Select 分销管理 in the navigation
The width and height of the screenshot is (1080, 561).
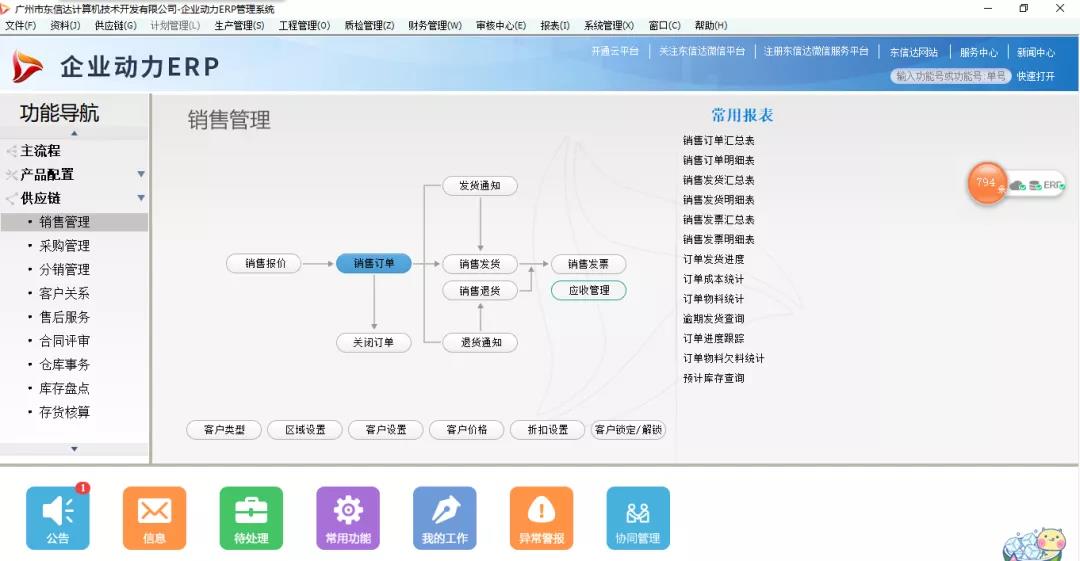[x=64, y=269]
